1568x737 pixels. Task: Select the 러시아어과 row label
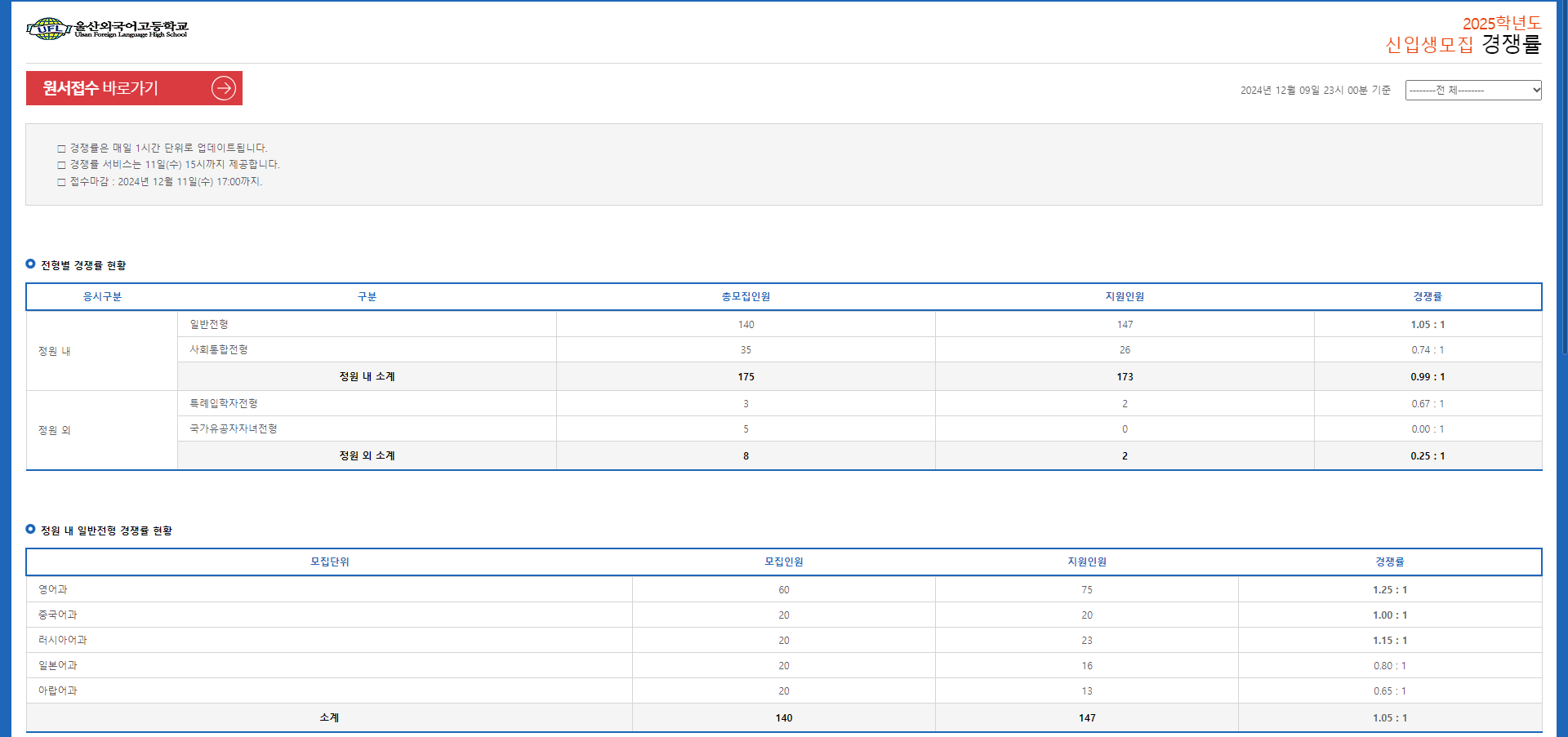[x=63, y=640]
